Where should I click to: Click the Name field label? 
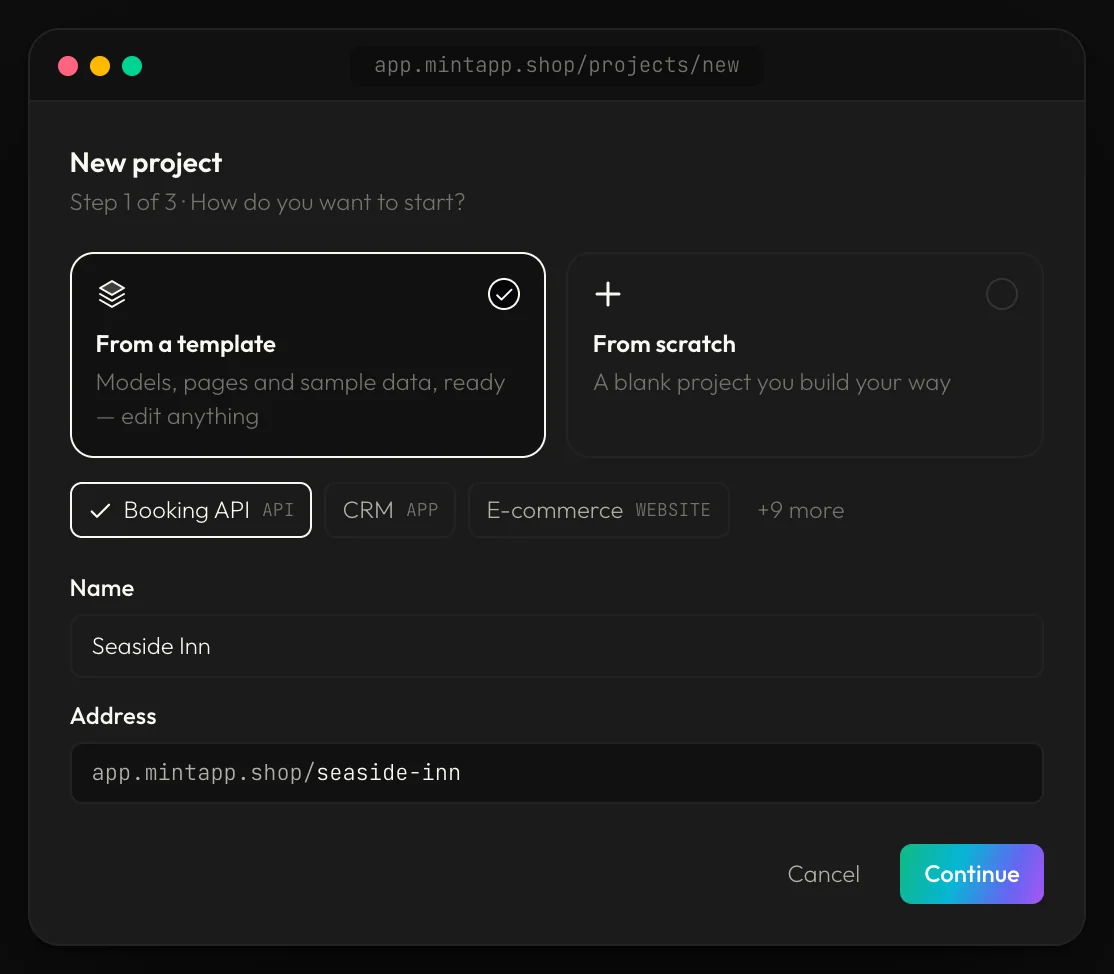coord(102,588)
